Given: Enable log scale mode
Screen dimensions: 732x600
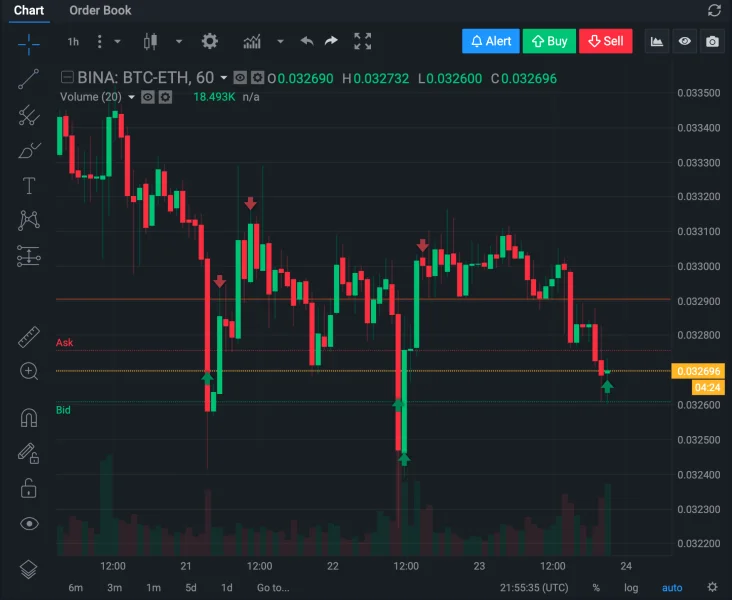Looking at the screenshot, I should coord(631,587).
